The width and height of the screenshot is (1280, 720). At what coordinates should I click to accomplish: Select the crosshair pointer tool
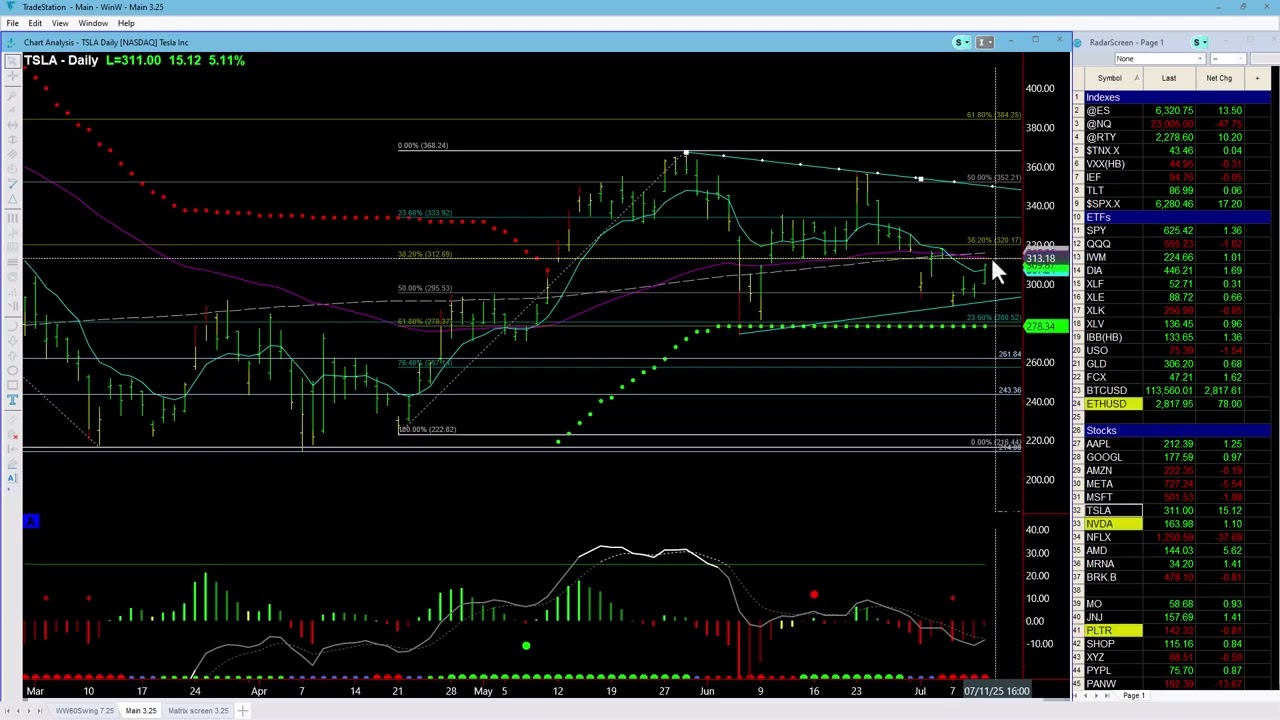12,75
